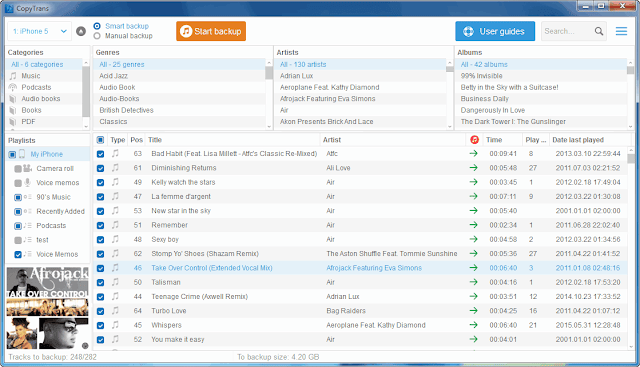Viewport: 640px width, 367px height.
Task: Open the iPhone 5 device dropdown
Action: pyautogui.click(x=39, y=31)
